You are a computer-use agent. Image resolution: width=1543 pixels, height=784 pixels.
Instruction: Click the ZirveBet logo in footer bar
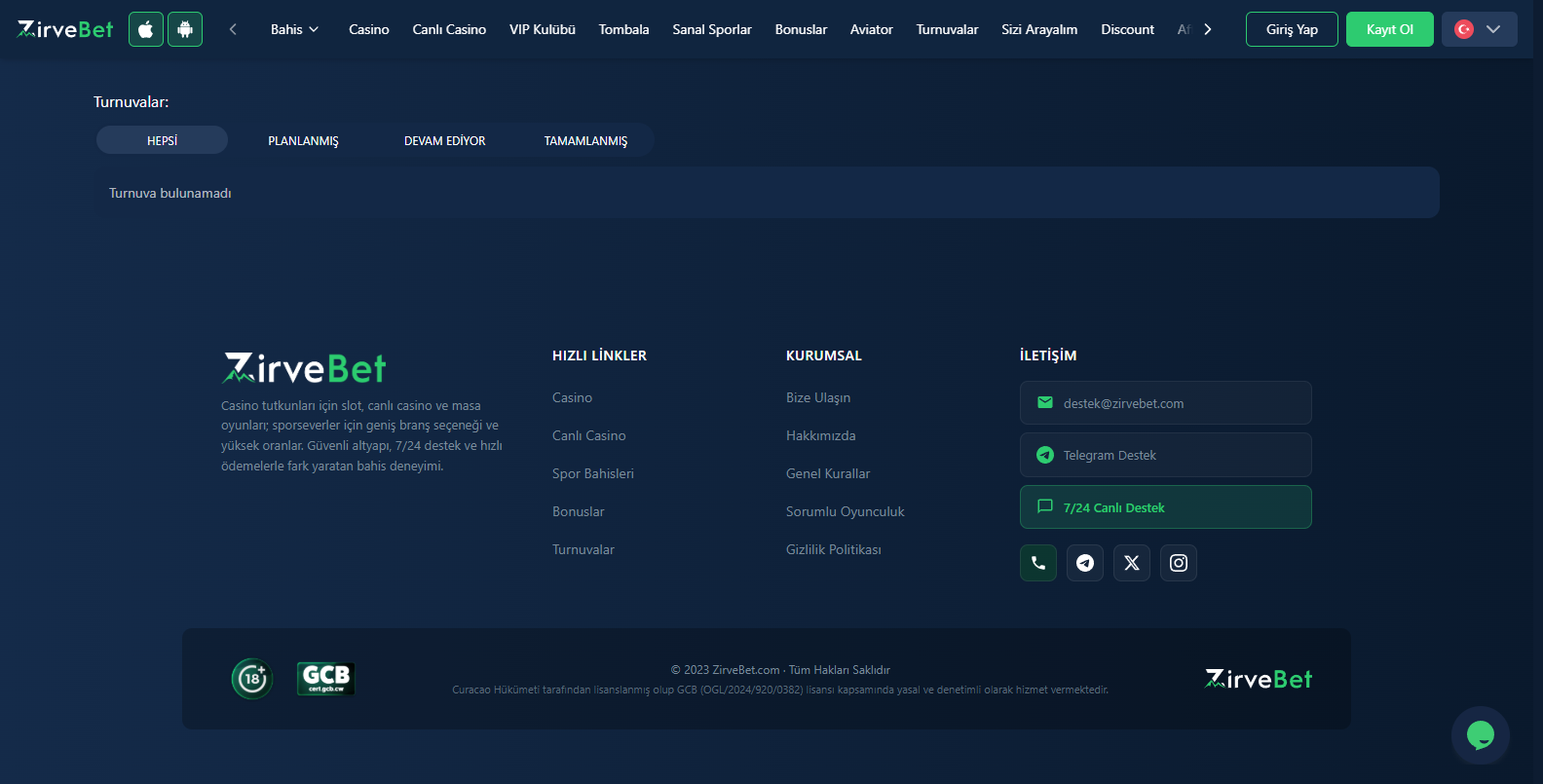[1259, 679]
